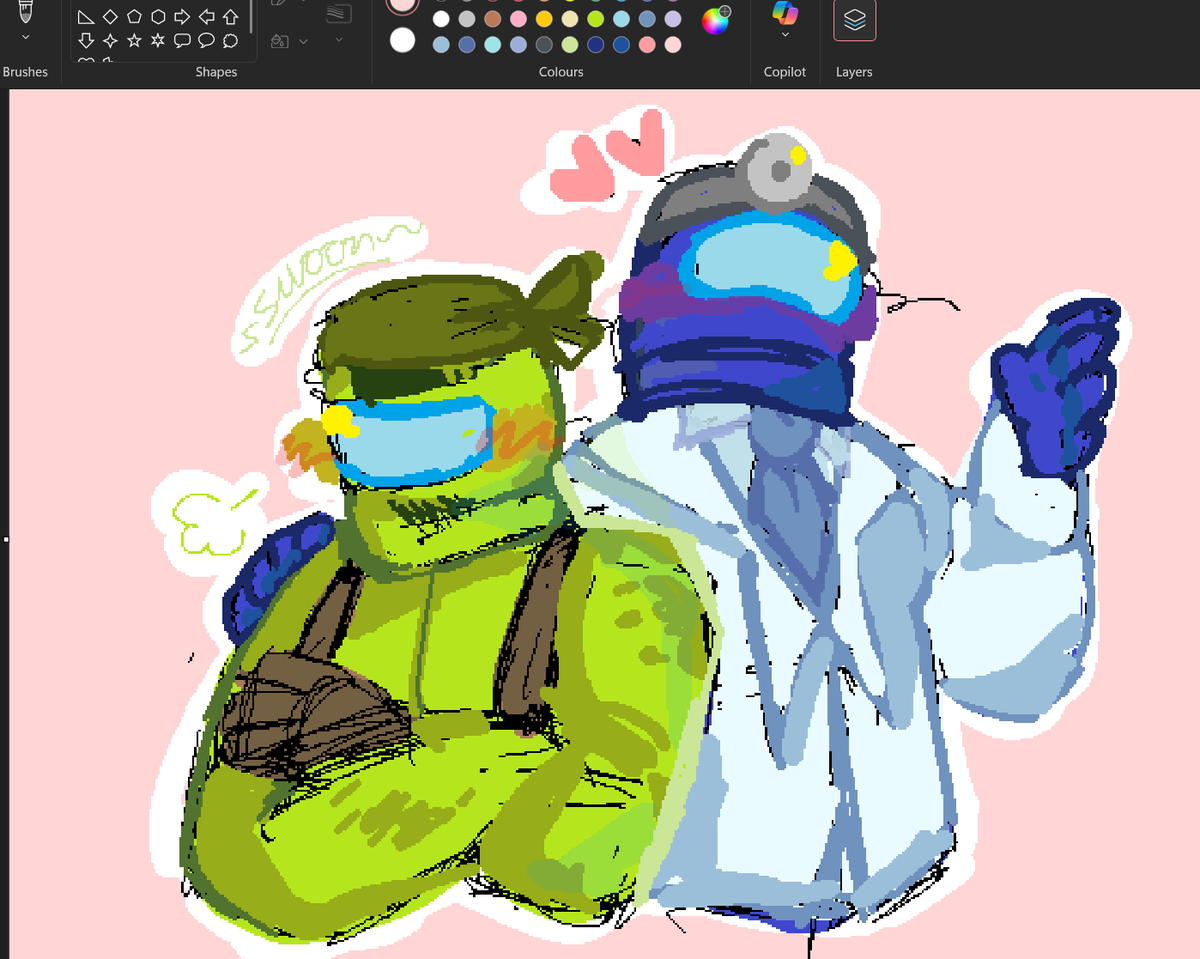Pick the dark grey custom swatch

(544, 45)
